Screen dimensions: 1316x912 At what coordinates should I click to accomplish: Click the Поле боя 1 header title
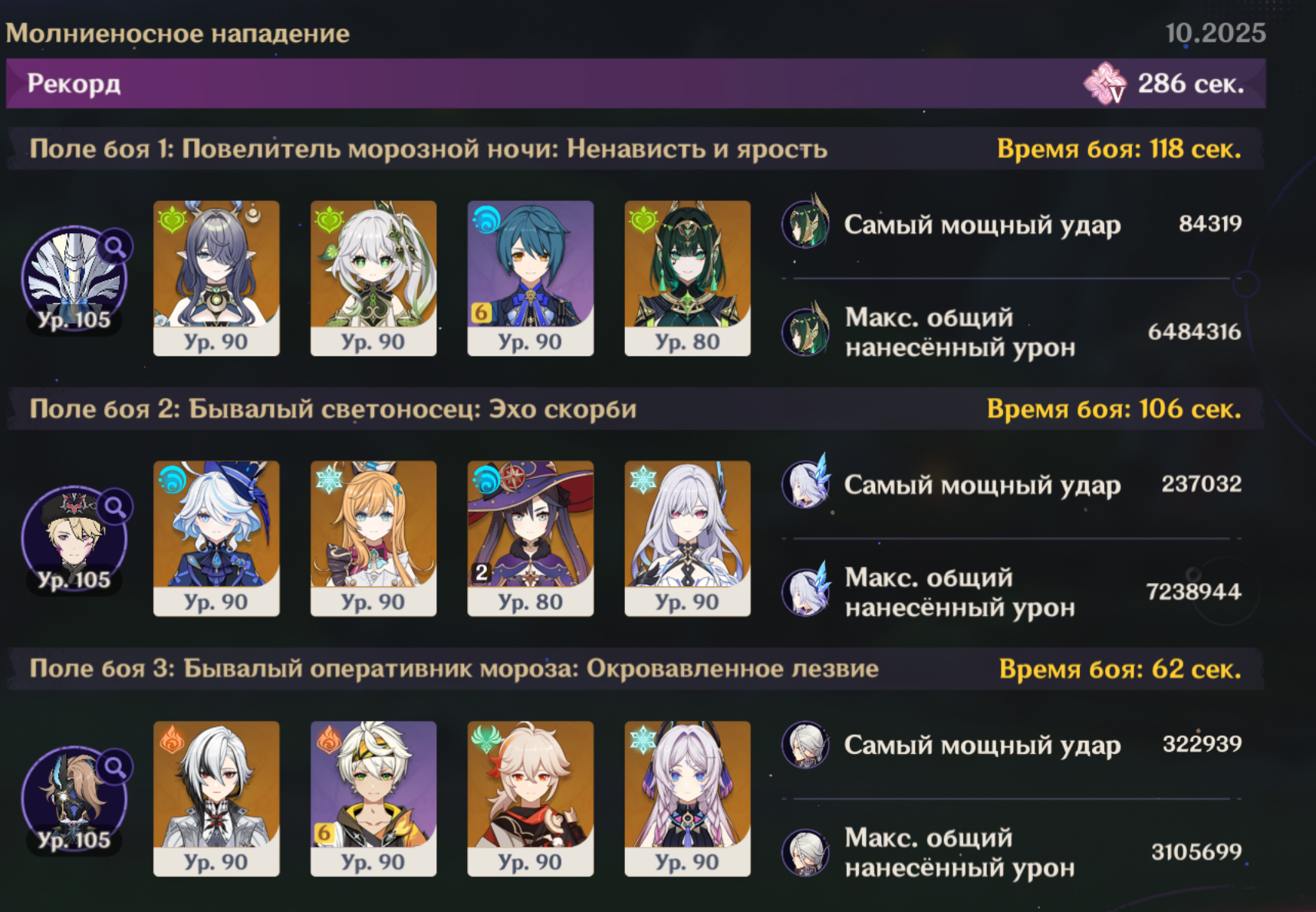point(428,149)
